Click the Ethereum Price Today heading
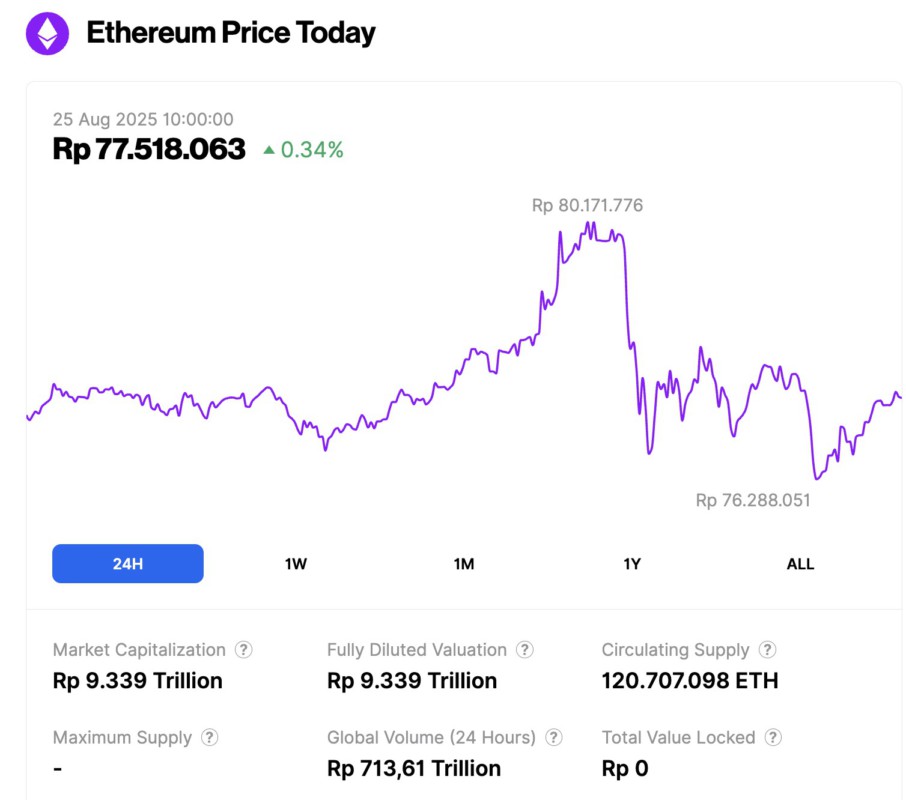The width and height of the screenshot is (906, 800). 231,32
